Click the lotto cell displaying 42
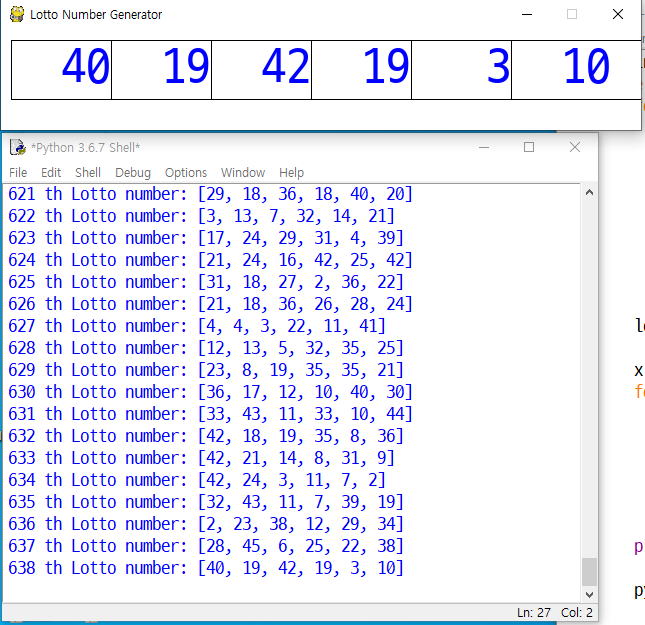 (262, 69)
